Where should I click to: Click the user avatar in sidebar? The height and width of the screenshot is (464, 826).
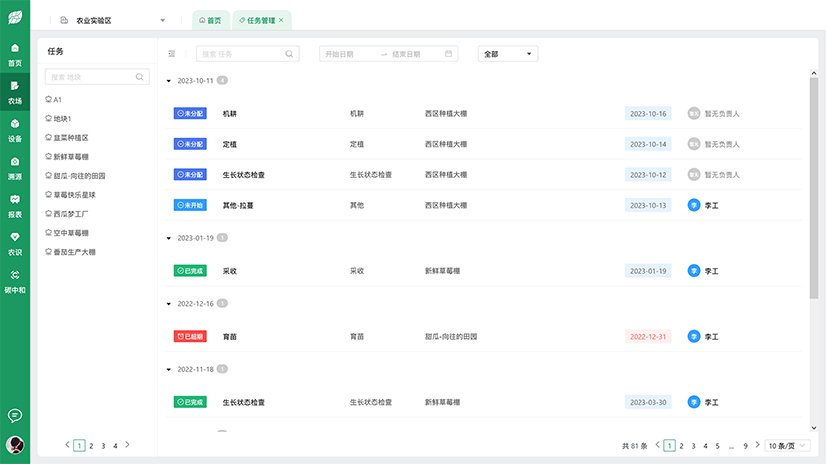tap(15, 445)
